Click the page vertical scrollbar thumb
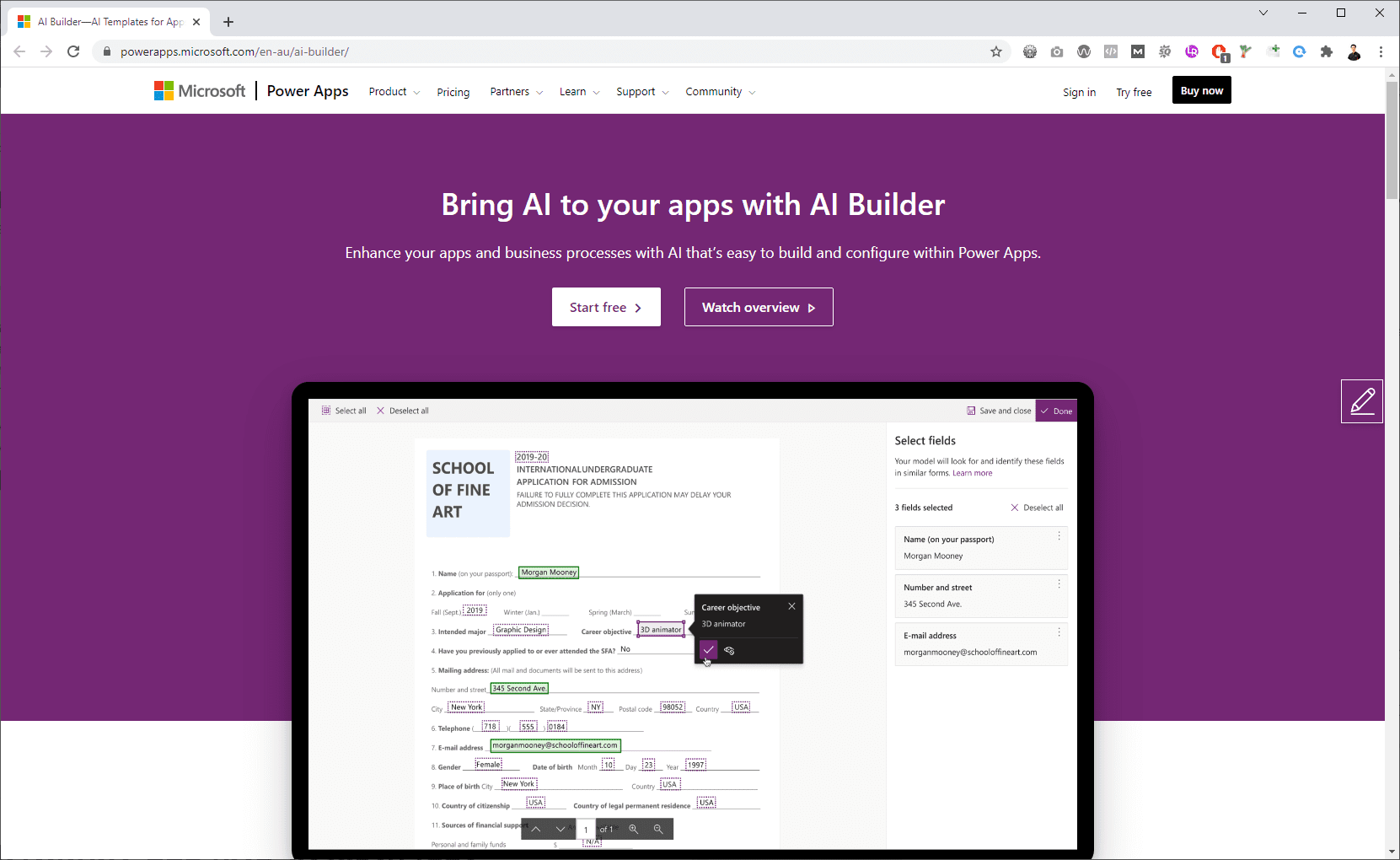 (x=1392, y=141)
